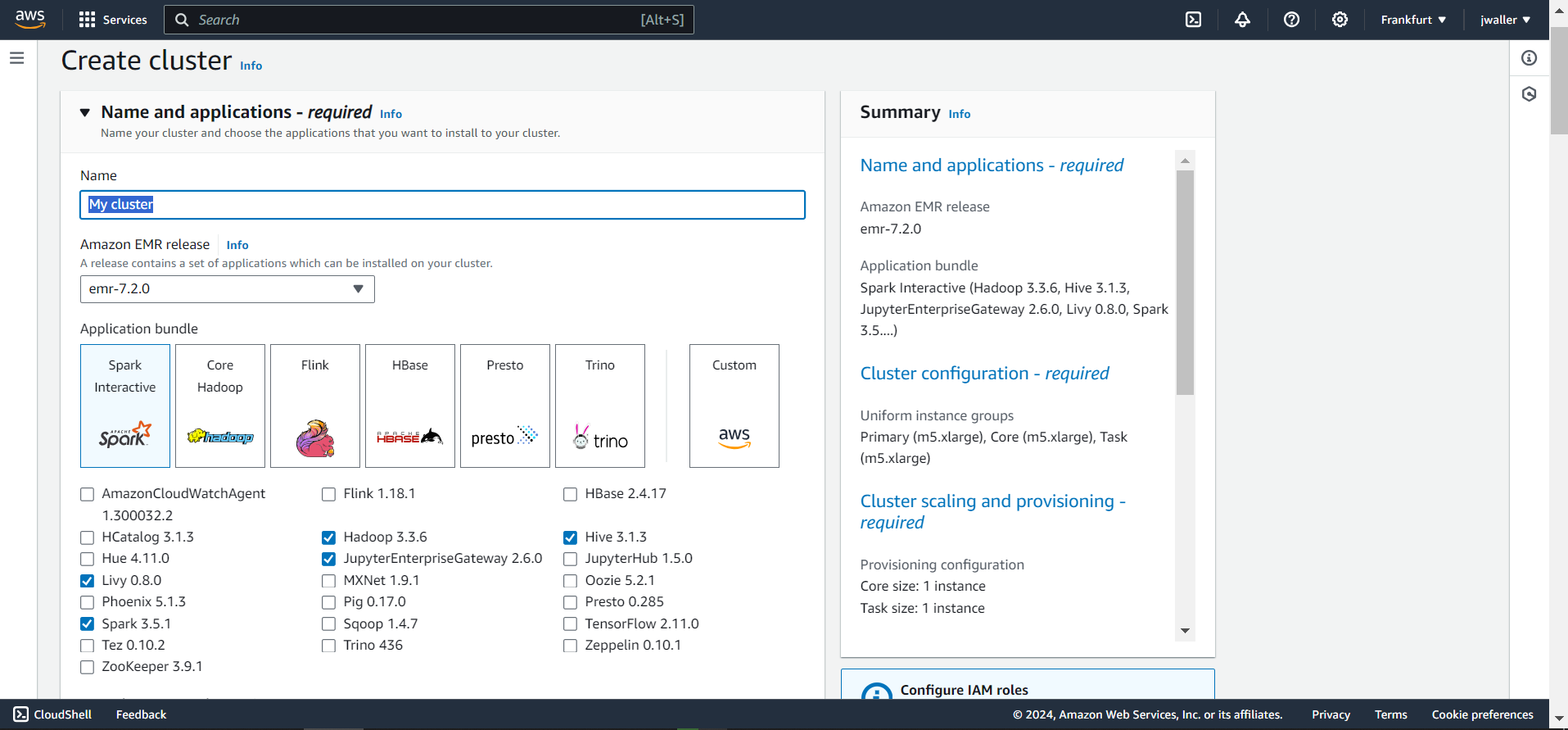Enable the TensorFlow 2.11.0 checkbox

point(570,624)
